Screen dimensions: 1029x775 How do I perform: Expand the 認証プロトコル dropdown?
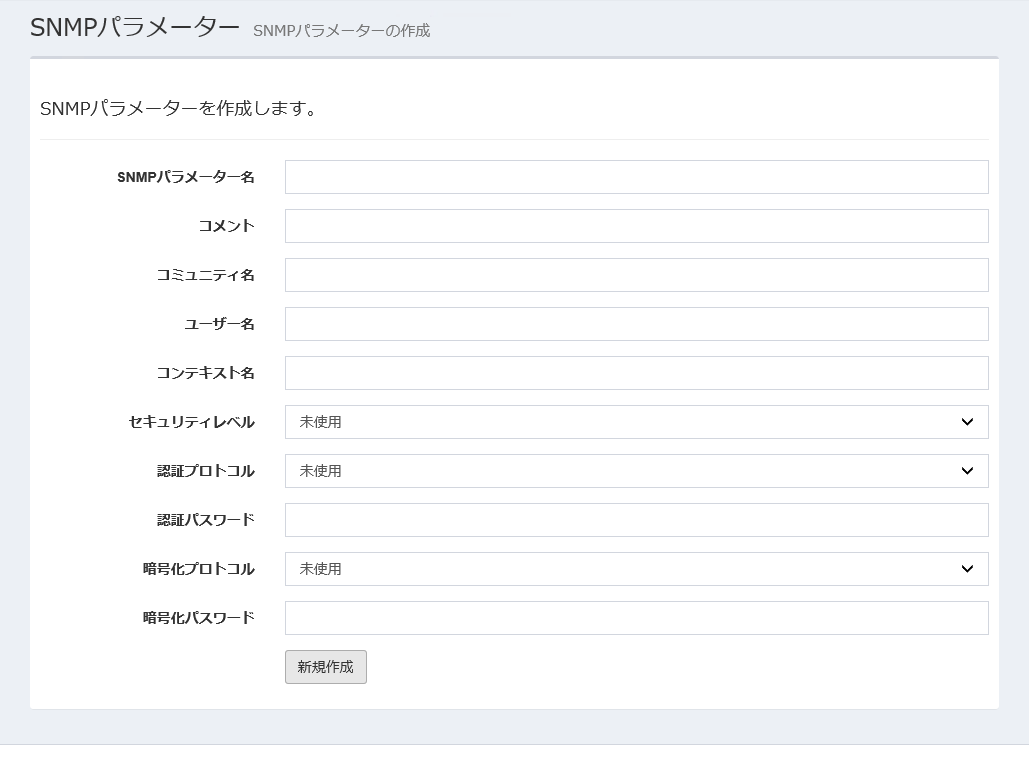coord(636,471)
